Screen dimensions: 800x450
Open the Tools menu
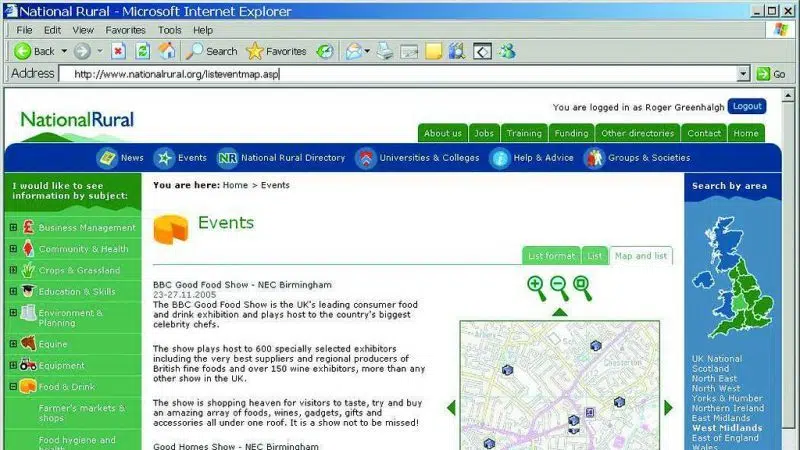click(170, 30)
